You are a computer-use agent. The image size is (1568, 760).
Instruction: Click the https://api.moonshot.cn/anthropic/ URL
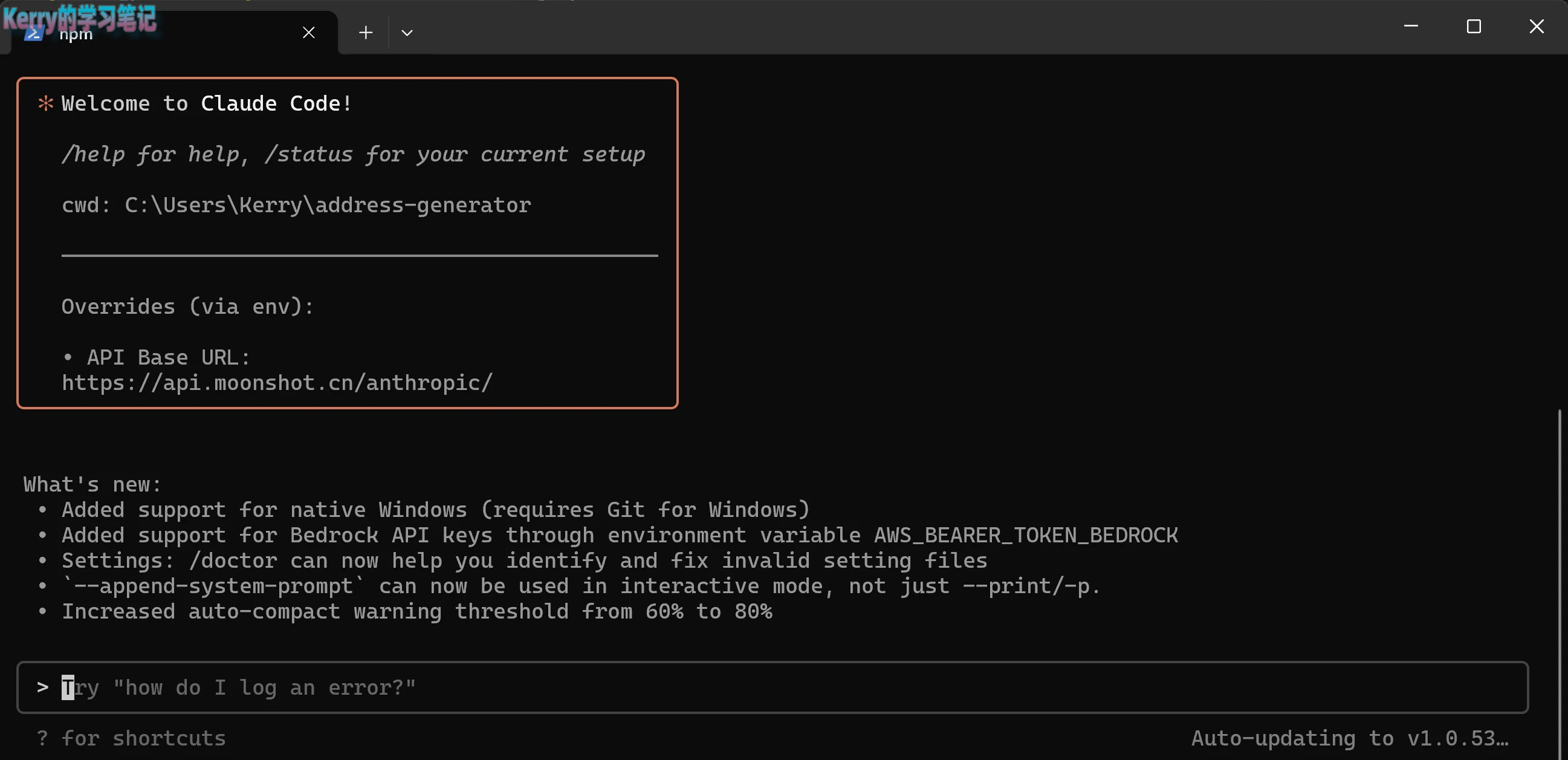coord(277,383)
